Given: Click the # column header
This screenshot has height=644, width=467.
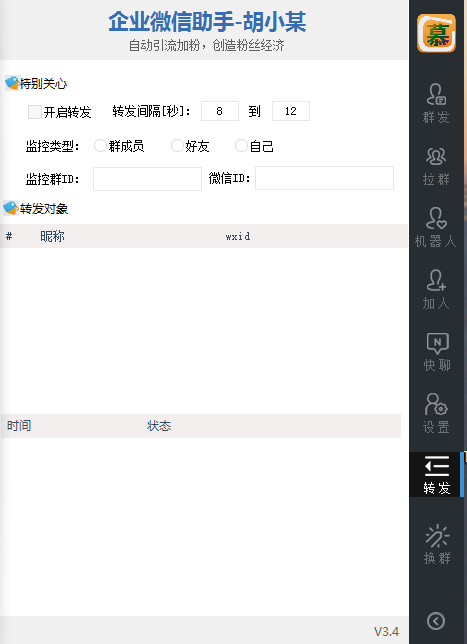Looking at the screenshot, I should (x=9, y=236).
